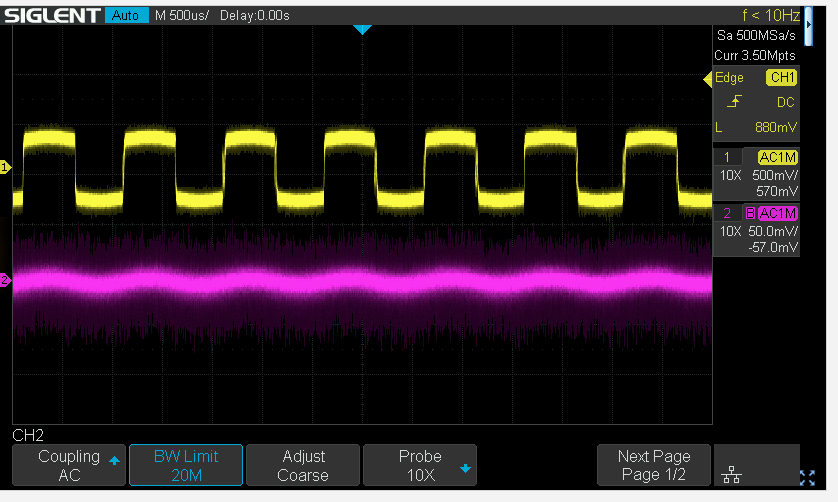Toggle Adjust between Coarse and Fine
Viewport: 838px width, 502px height.
pyautogui.click(x=302, y=465)
